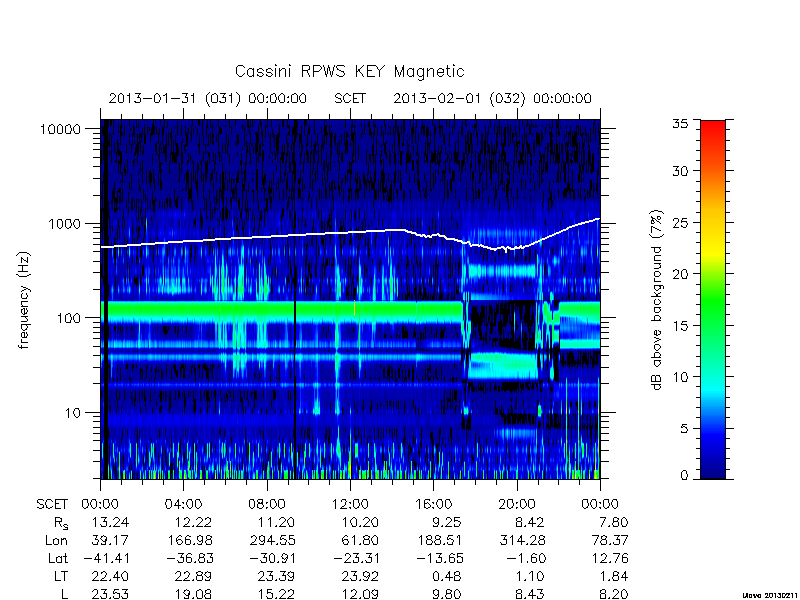The image size is (800, 600).
Task: Click the local time value 23.92
Action: pos(360,577)
